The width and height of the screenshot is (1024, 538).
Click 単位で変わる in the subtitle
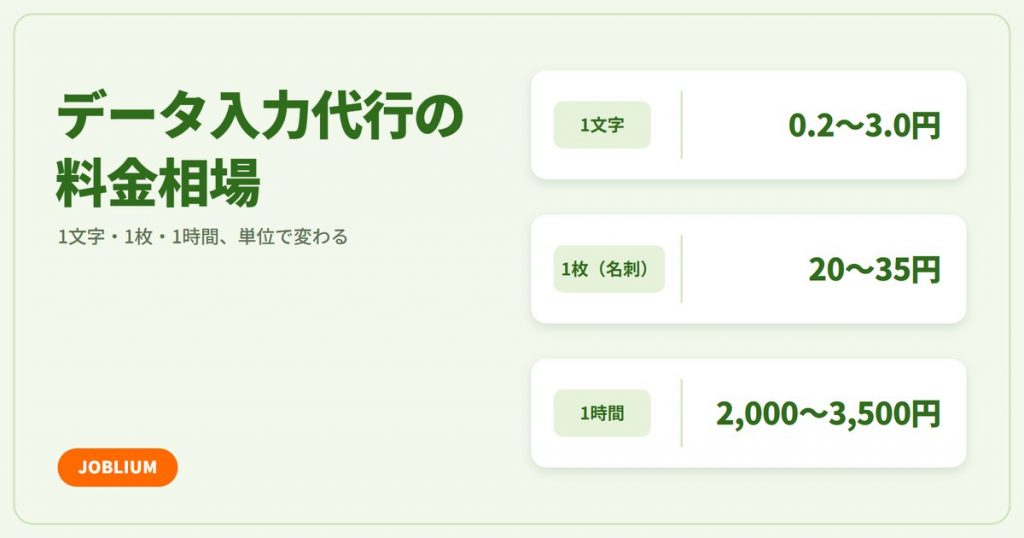pos(293,236)
